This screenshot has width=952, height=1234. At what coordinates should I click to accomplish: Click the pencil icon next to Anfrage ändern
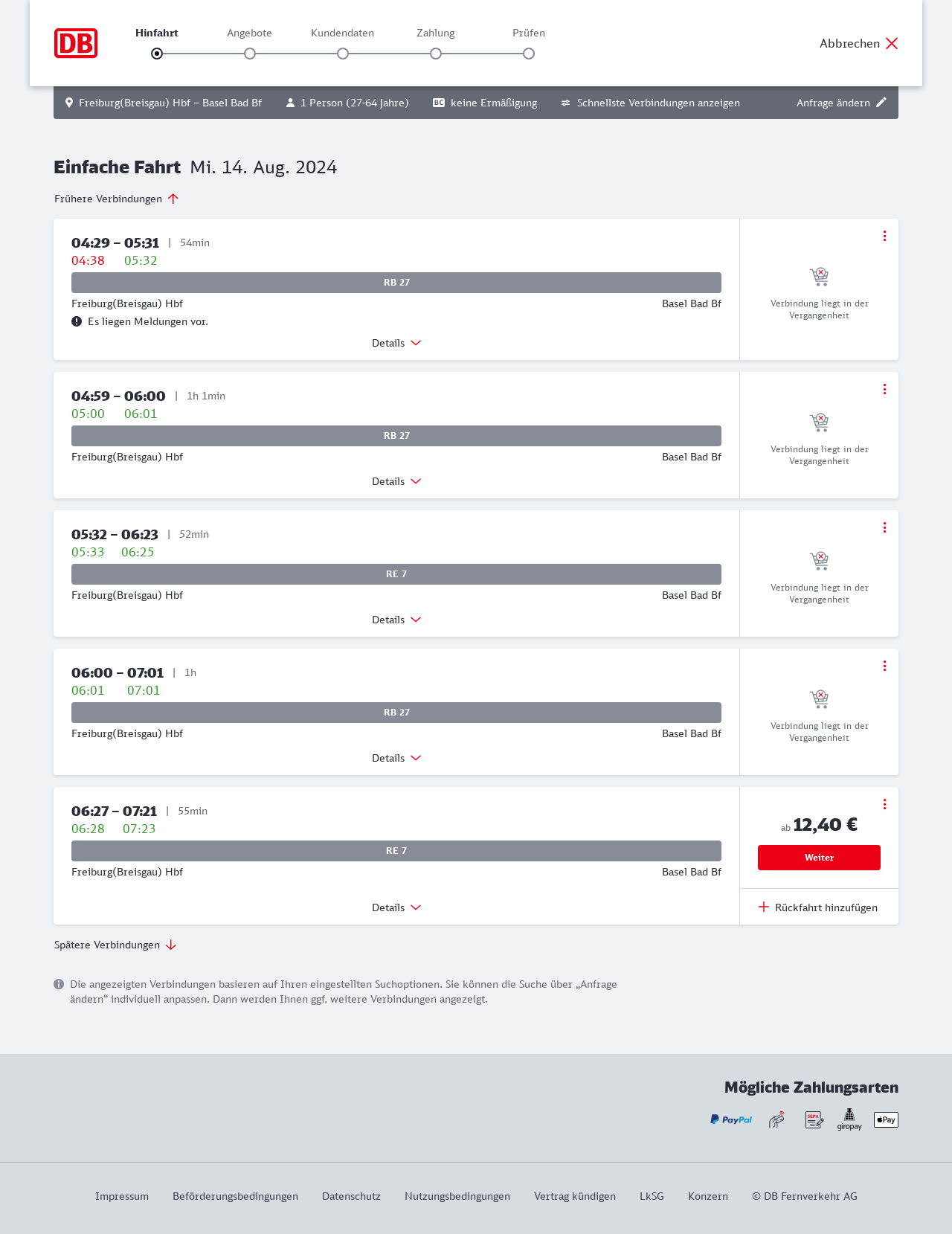pos(881,103)
